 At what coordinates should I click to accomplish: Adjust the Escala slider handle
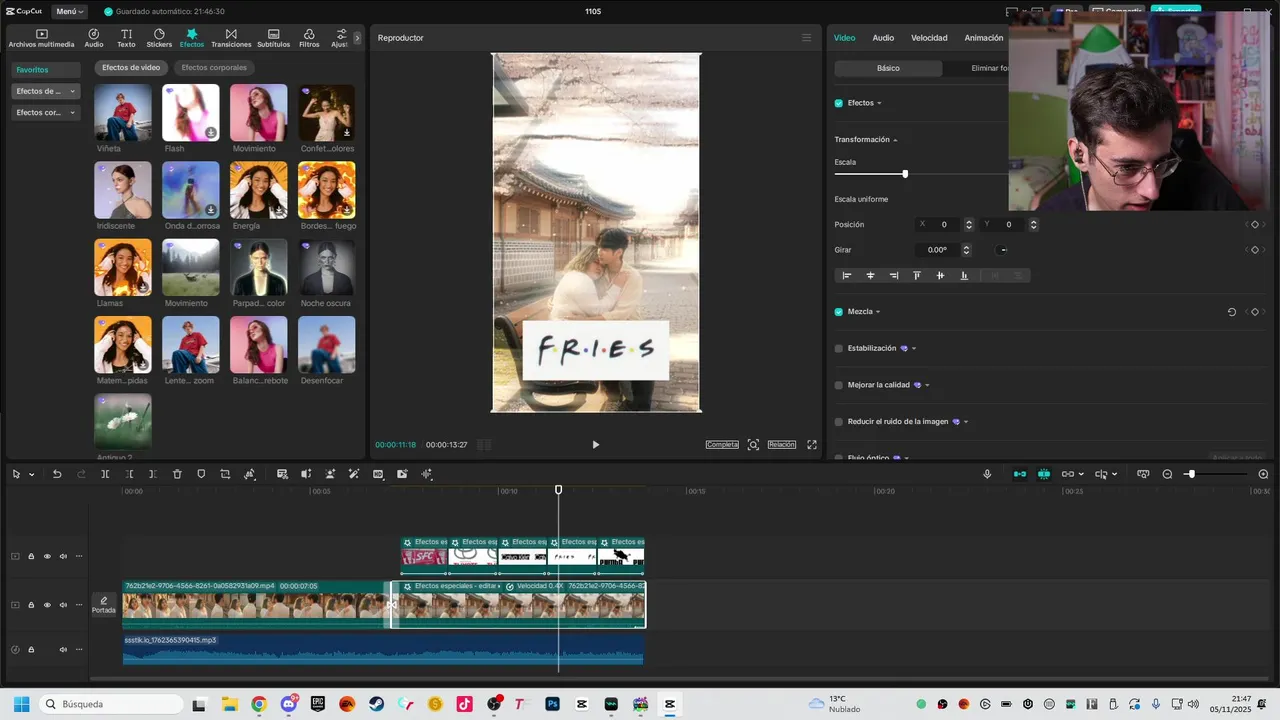click(x=905, y=174)
